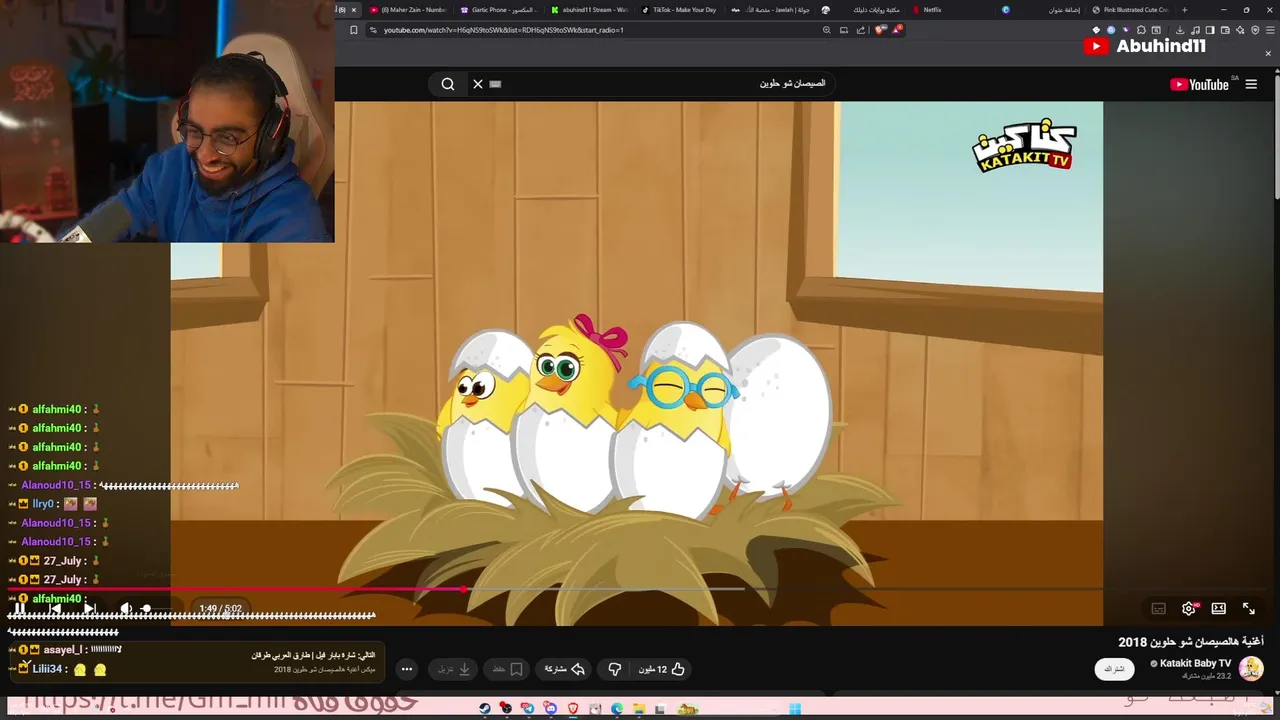Open a new browser tab with plus

pyautogui.click(x=1185, y=10)
